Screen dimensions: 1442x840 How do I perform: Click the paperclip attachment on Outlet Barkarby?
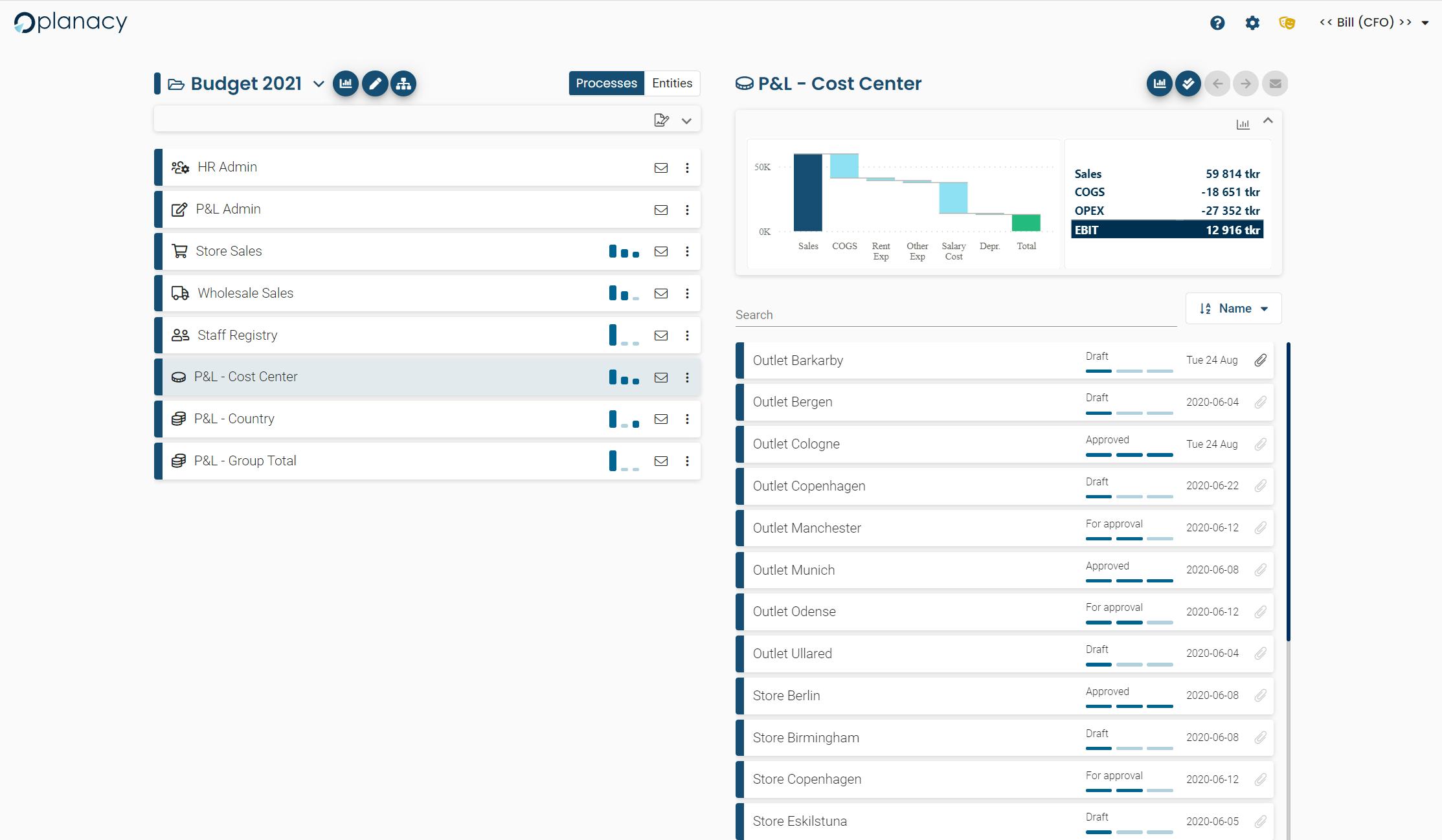(x=1261, y=360)
